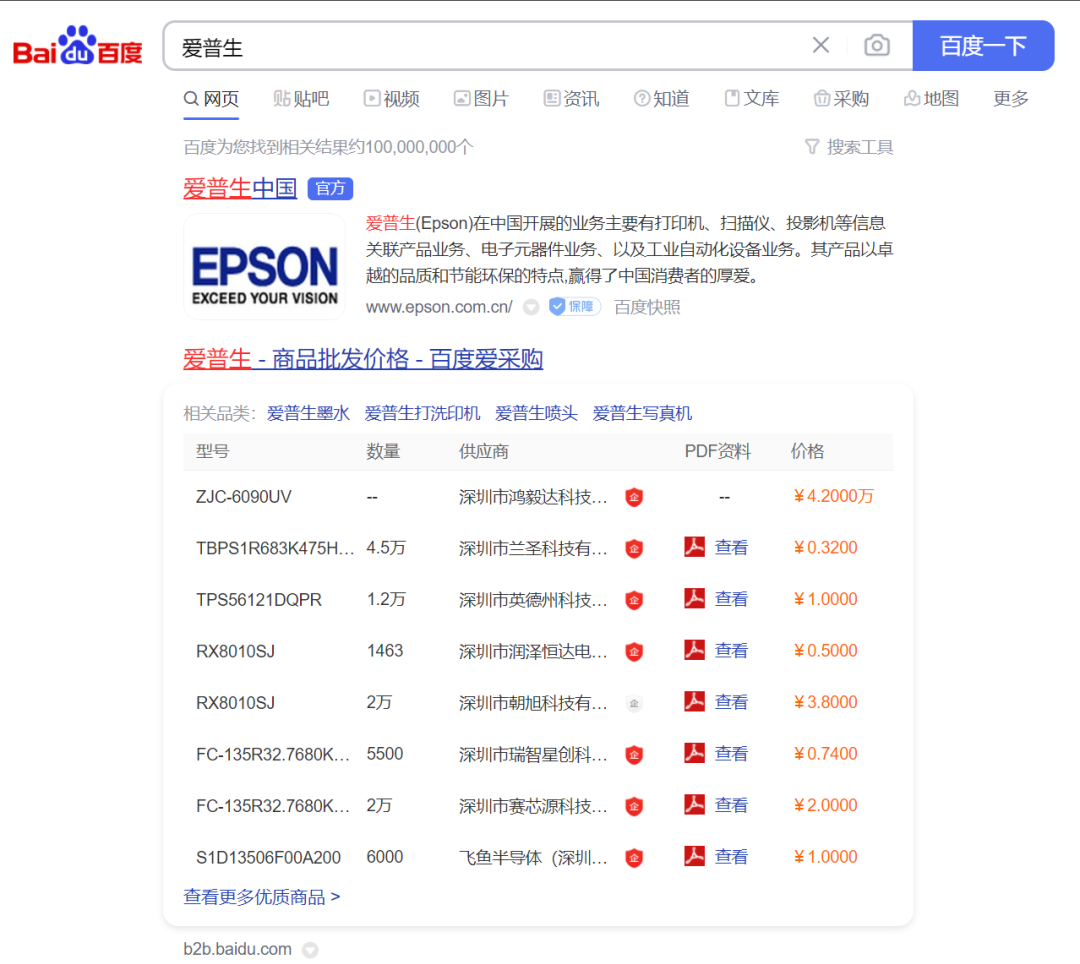Click the shield icon for 深圳市瑞智星创科
Screen dimensions: 1080x964
pyautogui.click(x=634, y=755)
